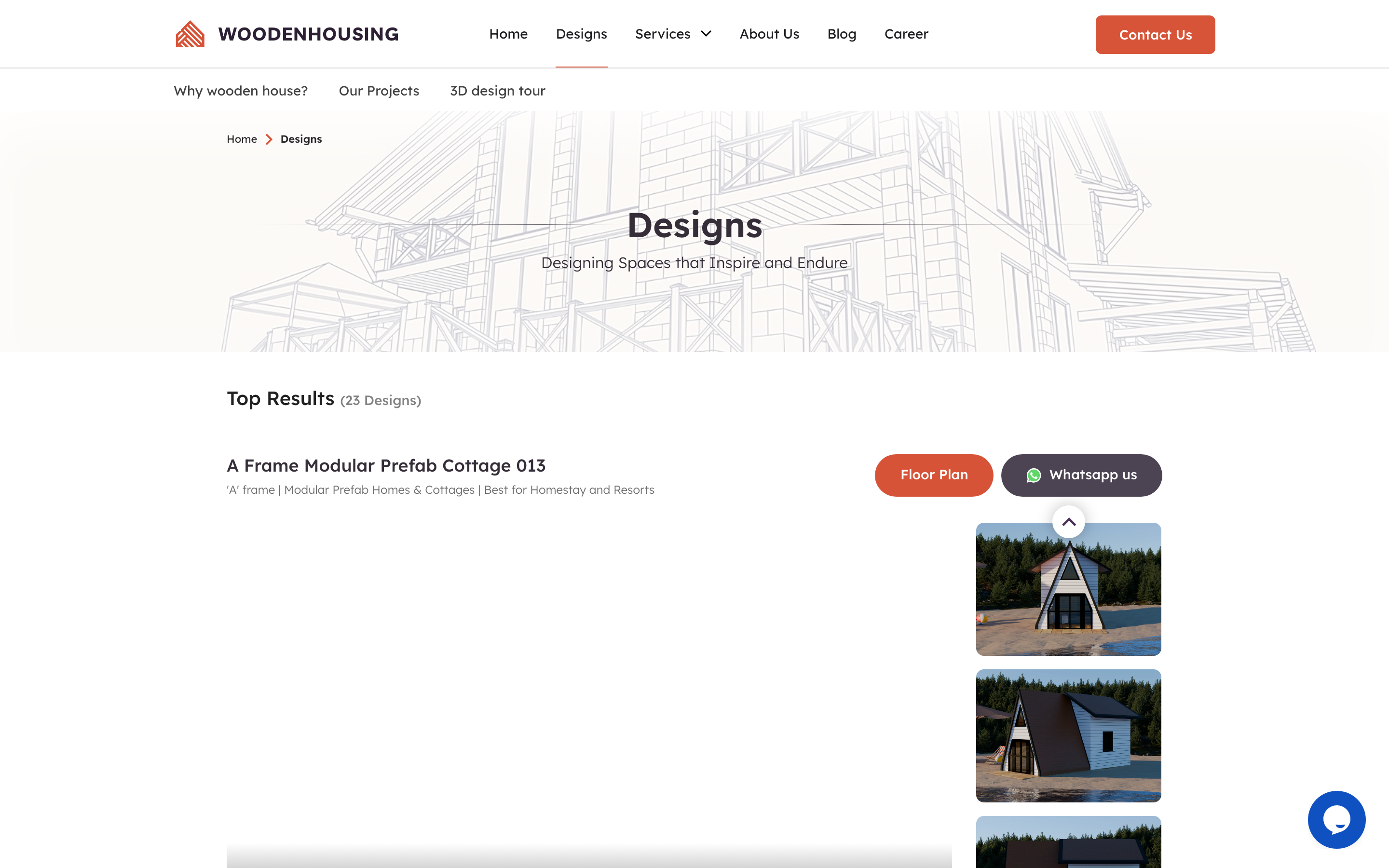
Task: Open the blue chat bubble widget
Action: [x=1336, y=819]
